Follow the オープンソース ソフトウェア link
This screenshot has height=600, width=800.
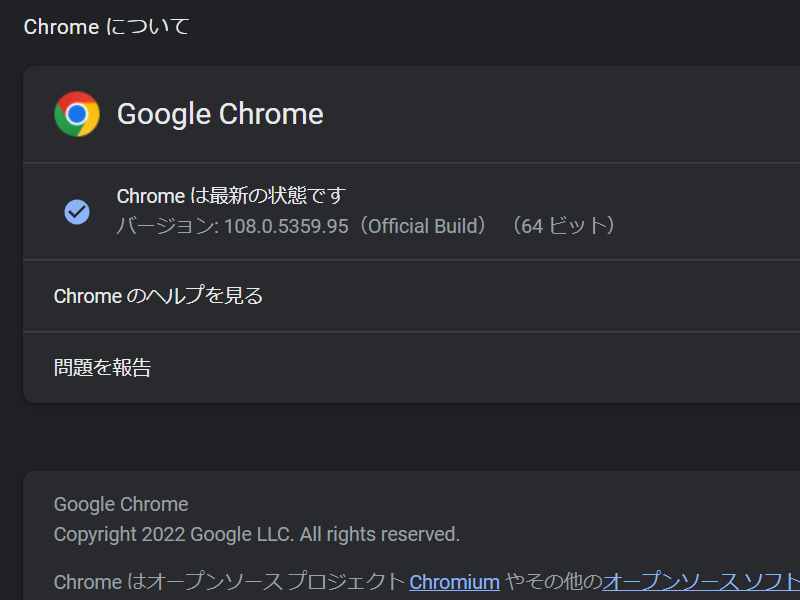coord(700,582)
